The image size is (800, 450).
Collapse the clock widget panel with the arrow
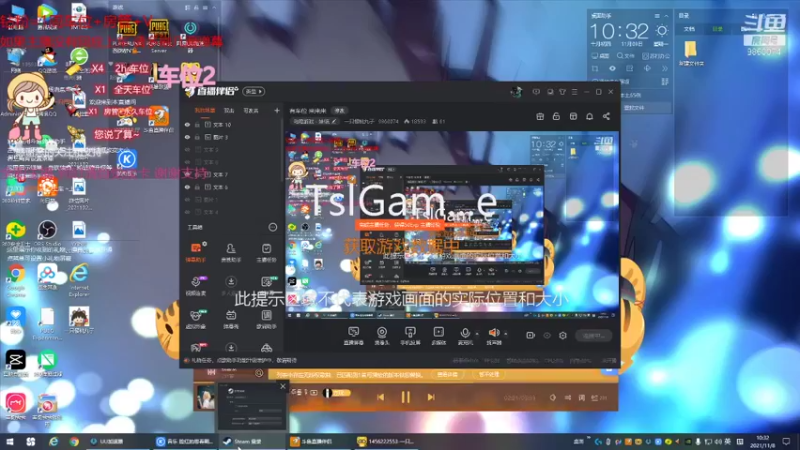click(x=666, y=16)
